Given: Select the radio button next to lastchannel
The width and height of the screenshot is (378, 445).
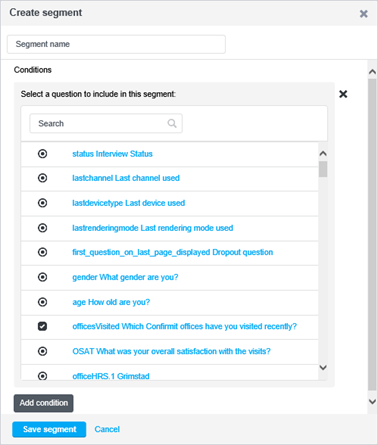Looking at the screenshot, I should click(42, 178).
